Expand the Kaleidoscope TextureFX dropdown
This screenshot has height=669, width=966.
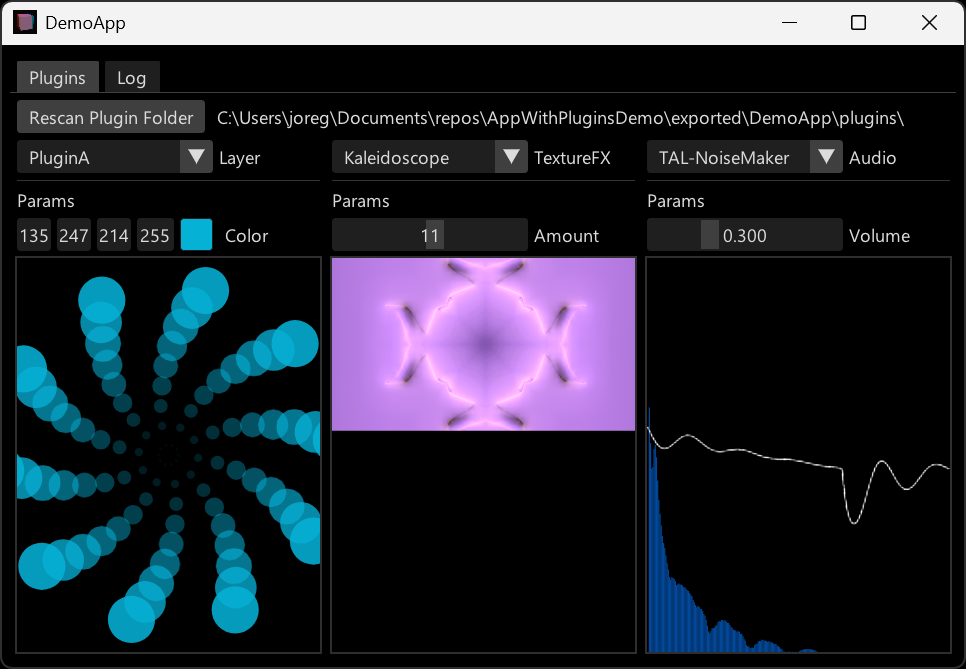point(413,157)
